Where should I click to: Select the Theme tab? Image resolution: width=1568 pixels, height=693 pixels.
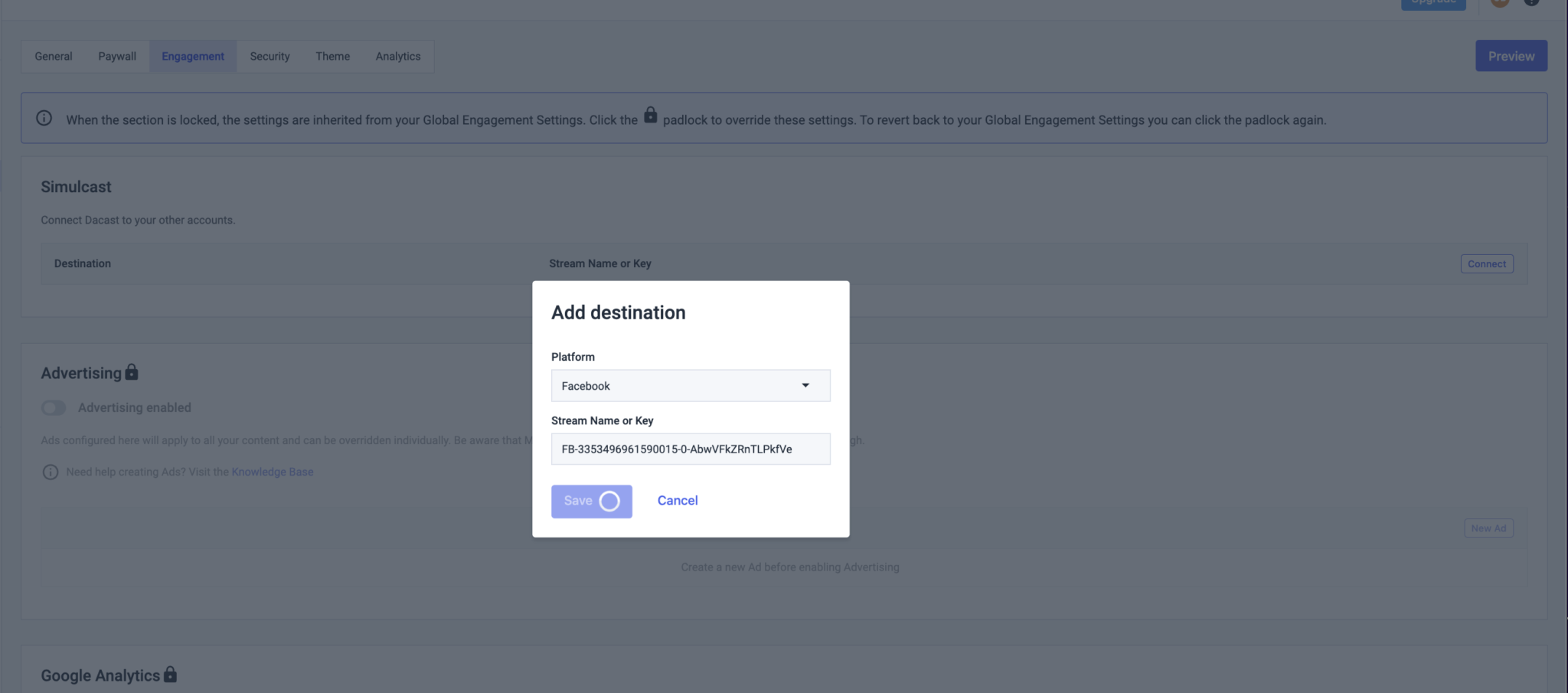(333, 56)
